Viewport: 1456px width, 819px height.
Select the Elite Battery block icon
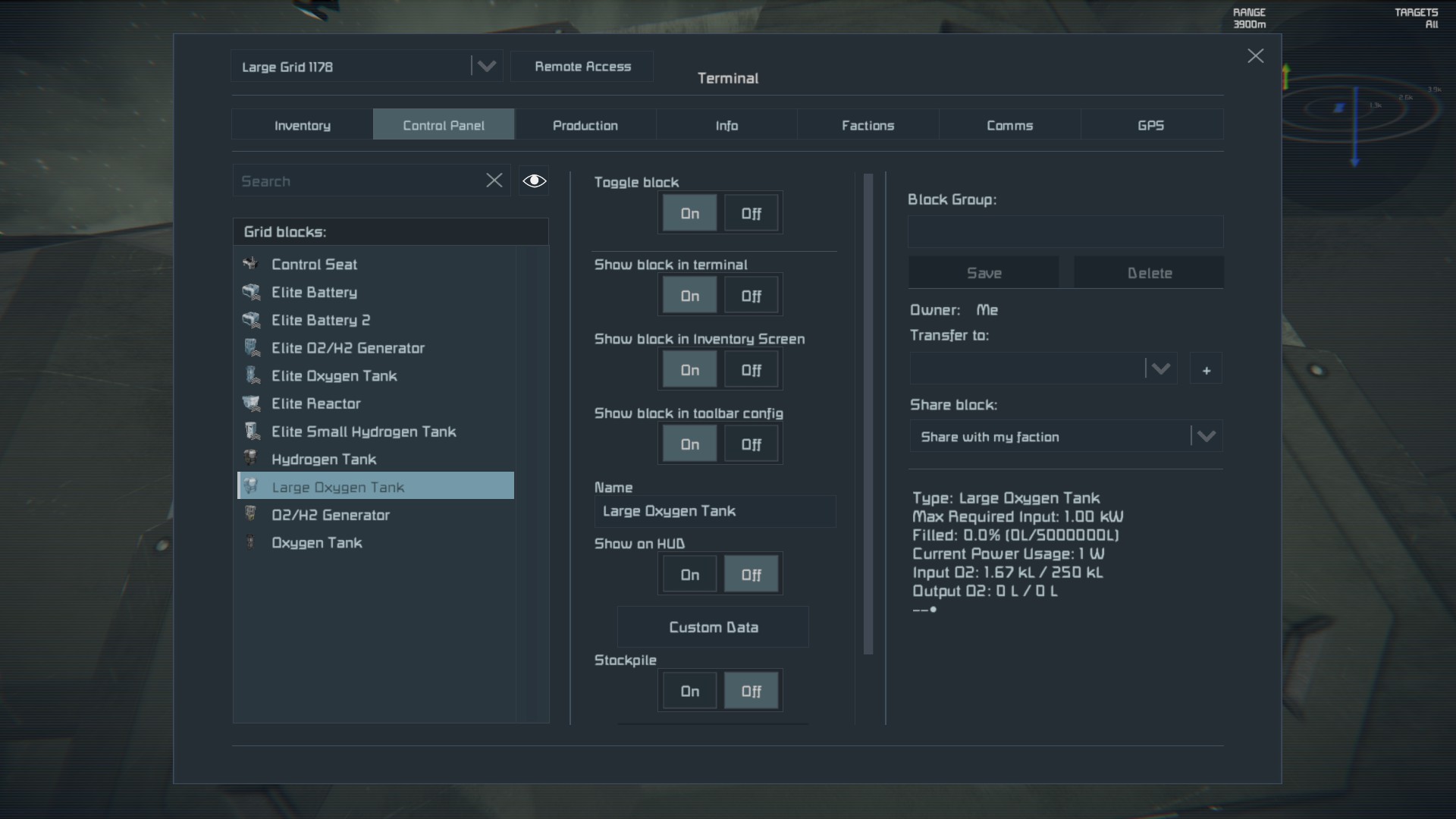point(250,291)
